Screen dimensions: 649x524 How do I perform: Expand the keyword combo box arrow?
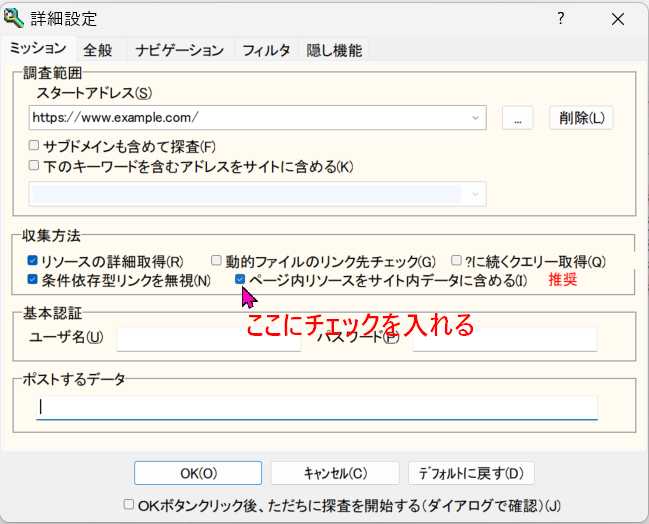pyautogui.click(x=475, y=194)
